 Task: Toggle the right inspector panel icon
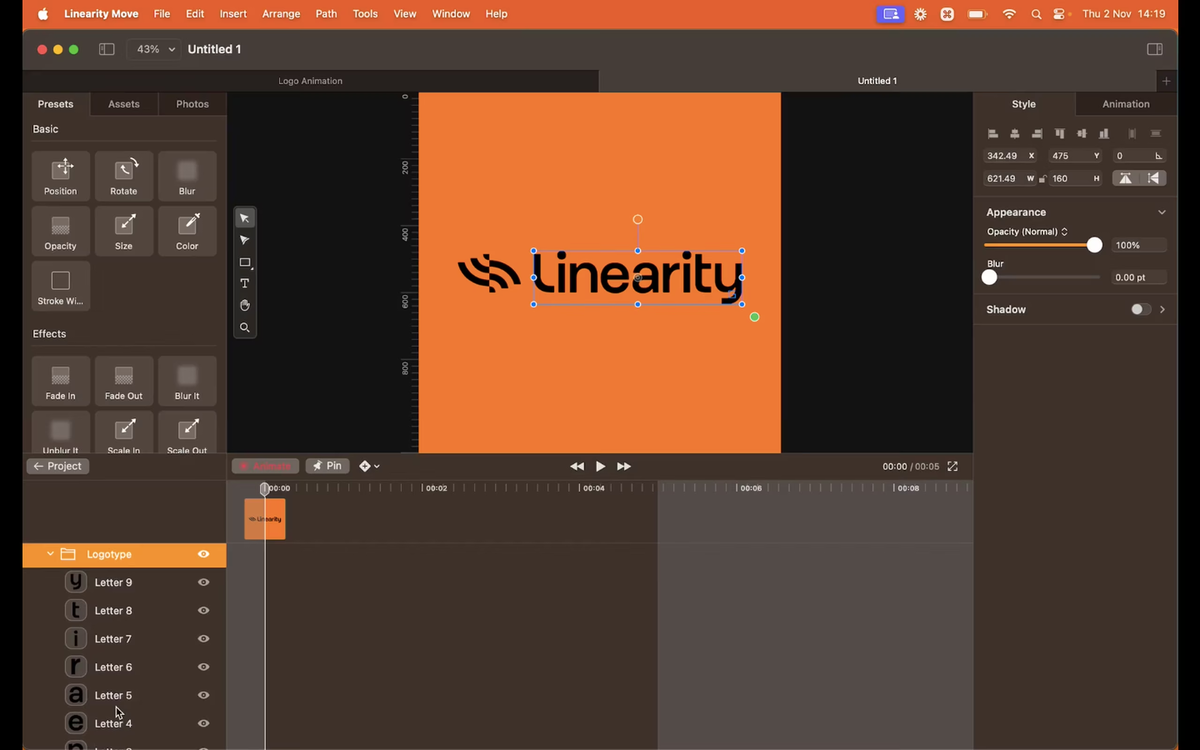click(x=1155, y=49)
